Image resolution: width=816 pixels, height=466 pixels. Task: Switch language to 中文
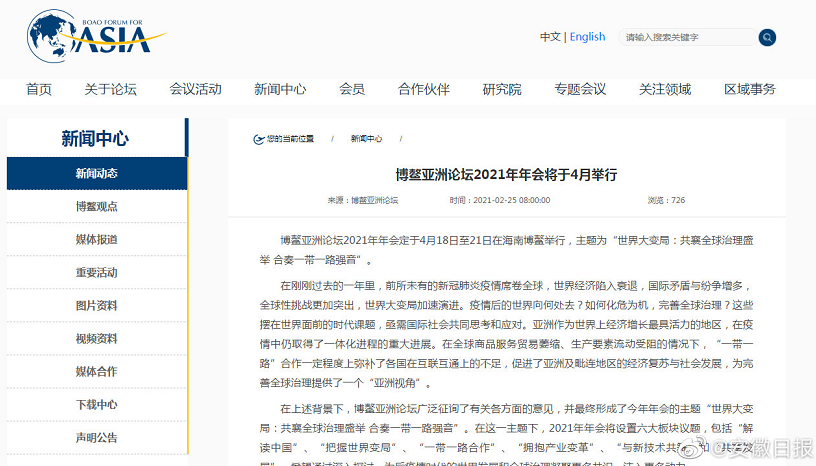(x=550, y=37)
